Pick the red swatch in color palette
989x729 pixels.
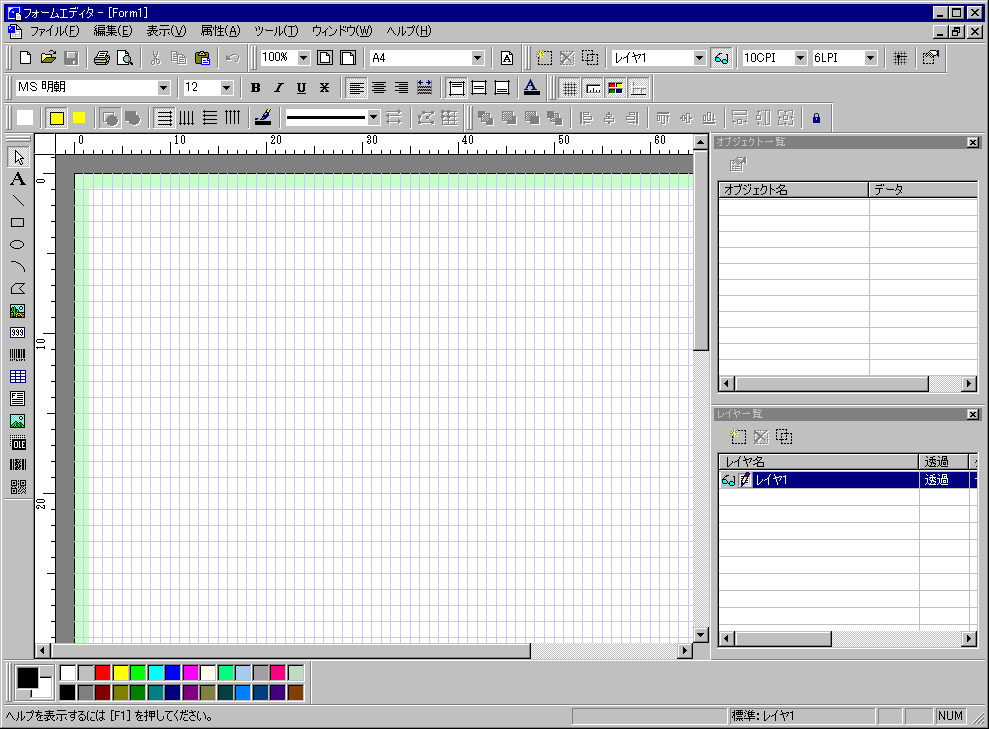click(x=102, y=673)
